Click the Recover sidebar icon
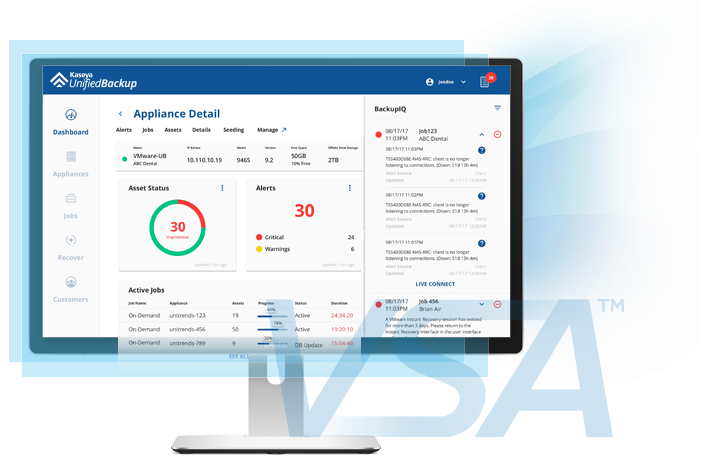The width and height of the screenshot is (720, 461). 71,240
